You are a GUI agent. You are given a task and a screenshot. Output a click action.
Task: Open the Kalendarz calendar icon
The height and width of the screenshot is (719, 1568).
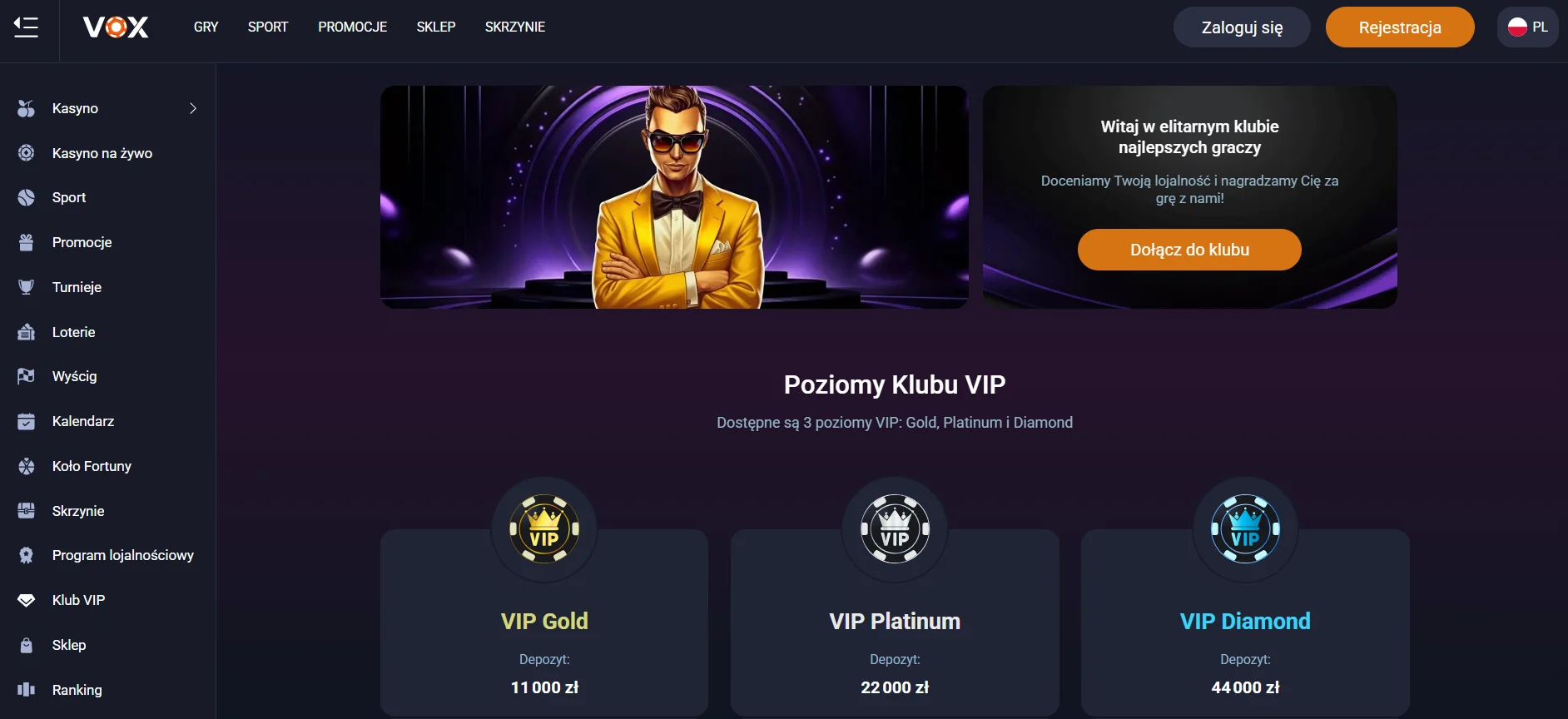pyautogui.click(x=27, y=421)
